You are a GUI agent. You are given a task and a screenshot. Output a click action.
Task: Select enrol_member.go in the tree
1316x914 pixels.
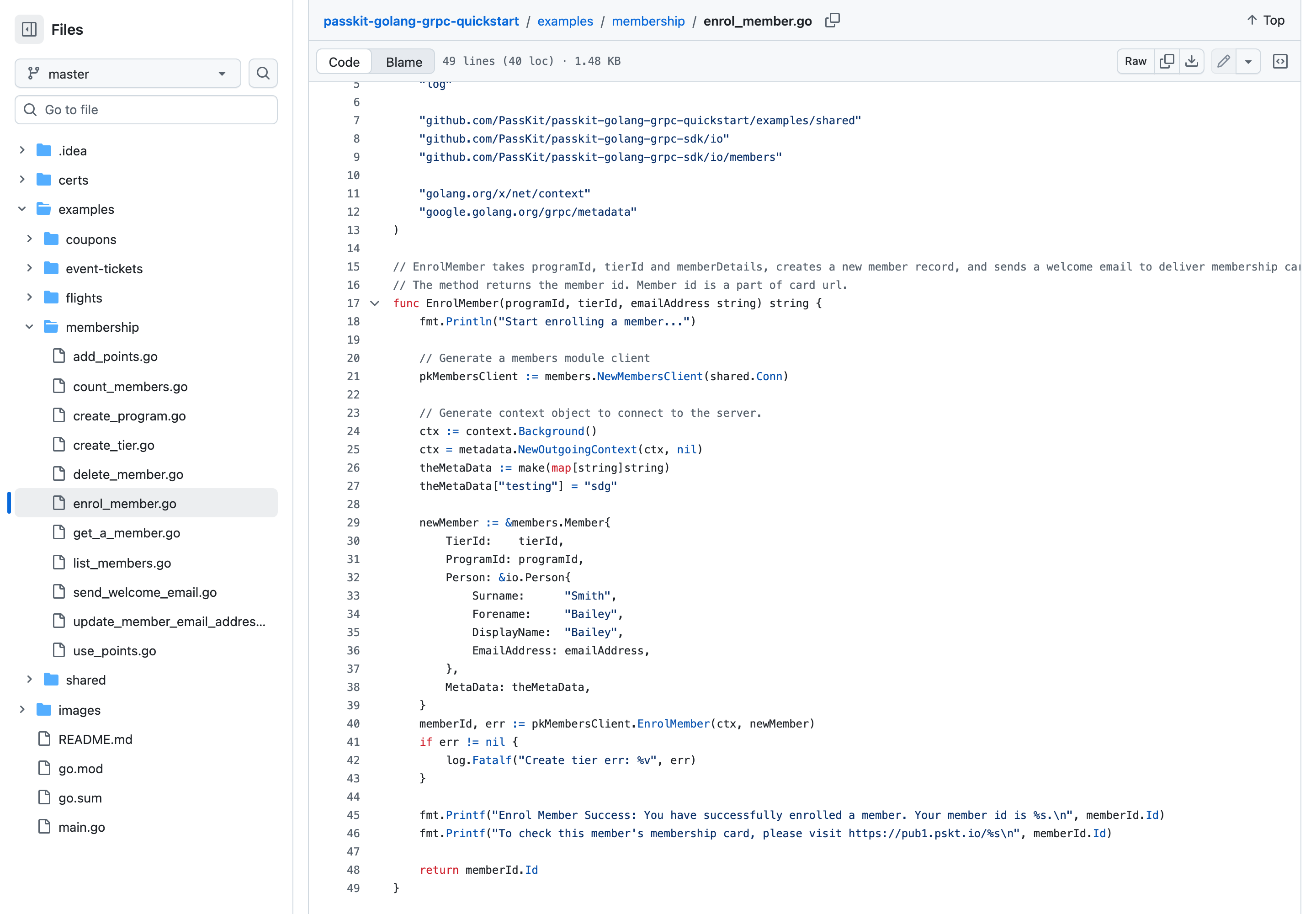(146, 504)
